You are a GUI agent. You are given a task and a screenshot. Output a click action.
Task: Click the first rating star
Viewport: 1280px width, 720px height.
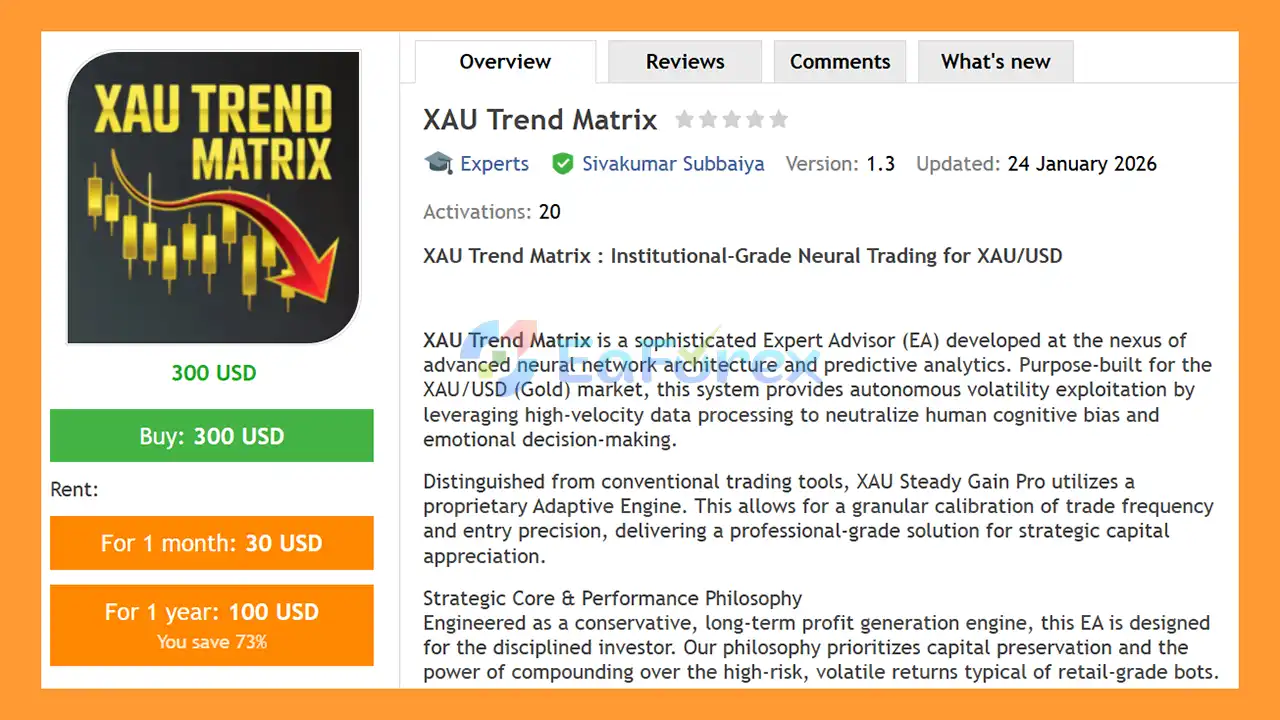(x=685, y=119)
